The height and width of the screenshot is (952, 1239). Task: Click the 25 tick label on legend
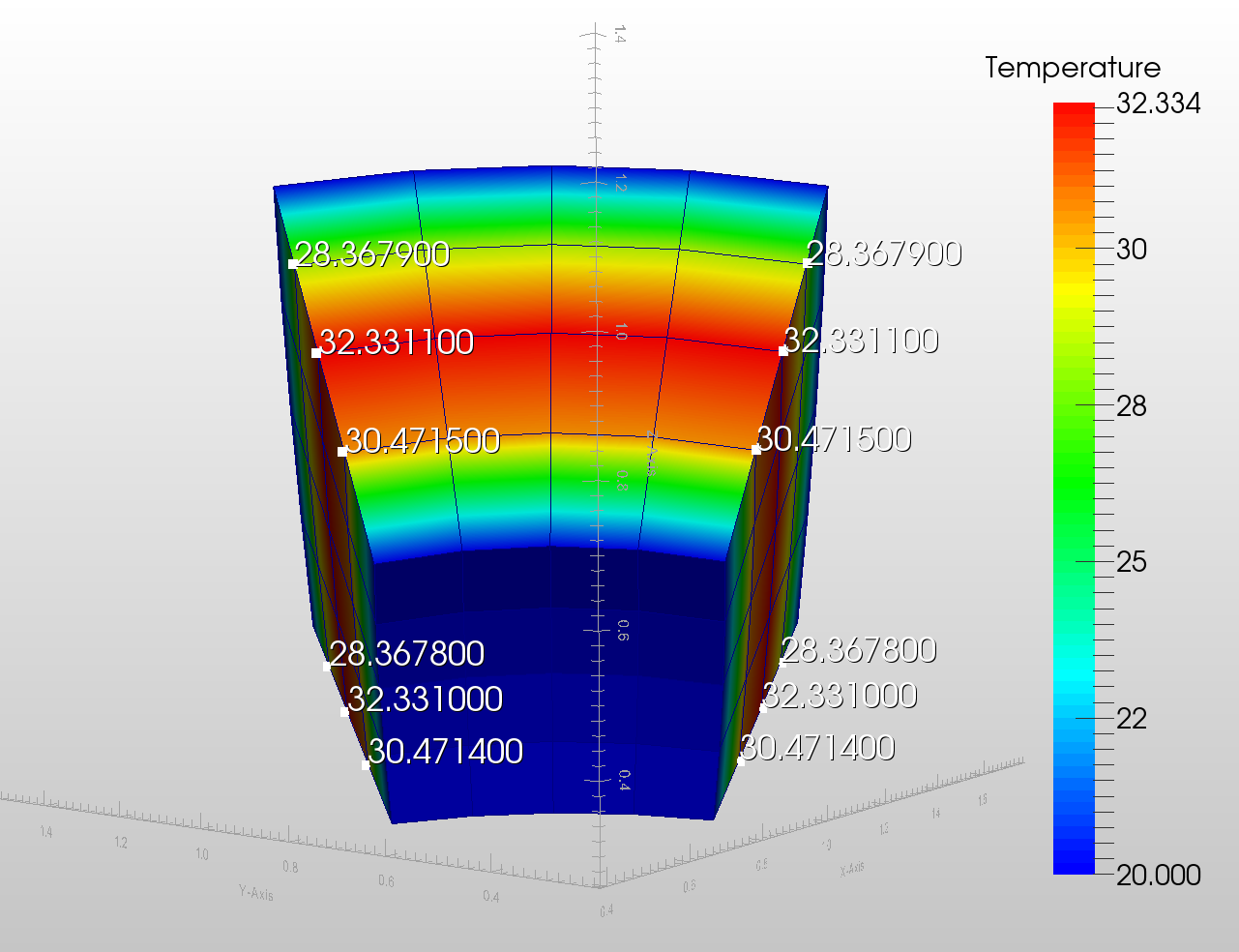(1132, 562)
